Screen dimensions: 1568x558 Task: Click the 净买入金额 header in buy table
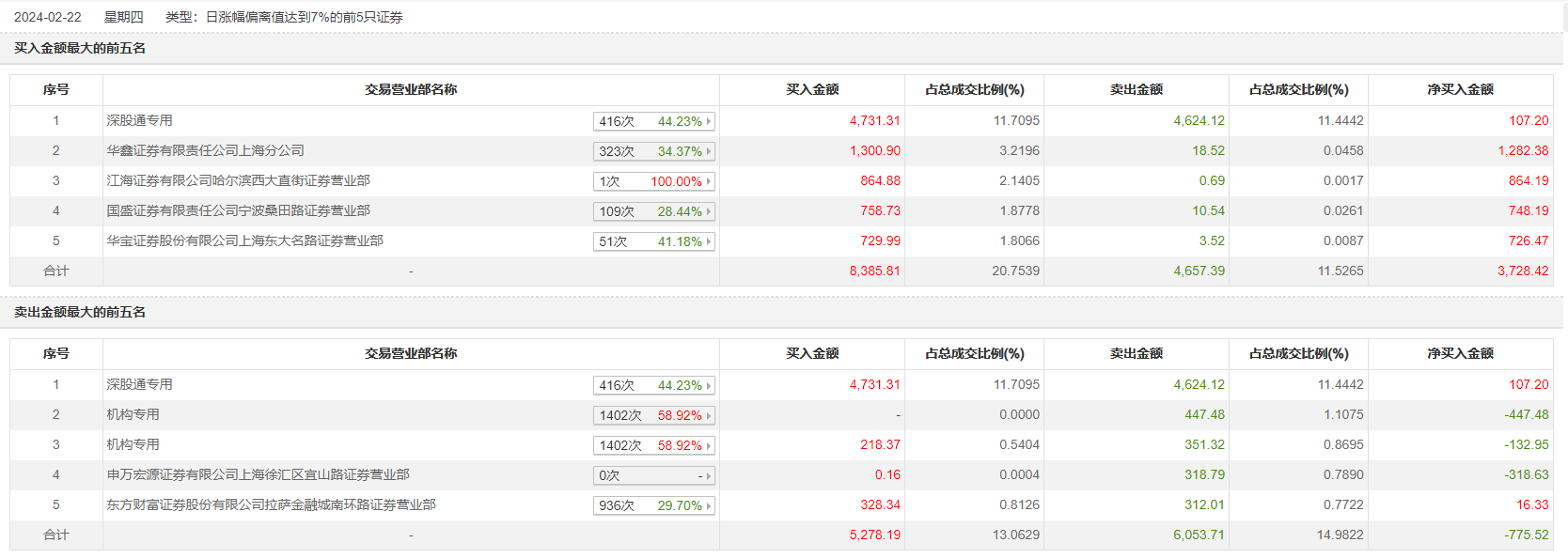1460,89
